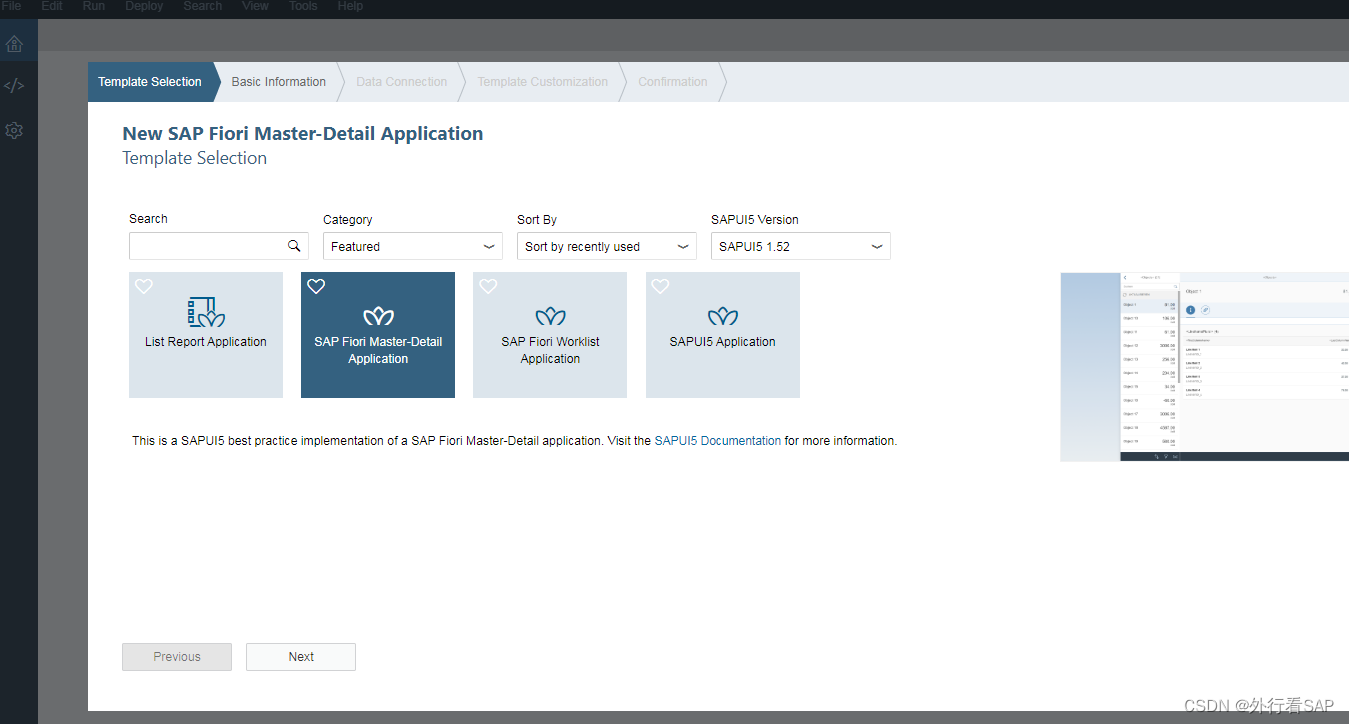Favorite the SAP Fiori Master-Detail tile
The height and width of the screenshot is (724, 1349).
[316, 286]
